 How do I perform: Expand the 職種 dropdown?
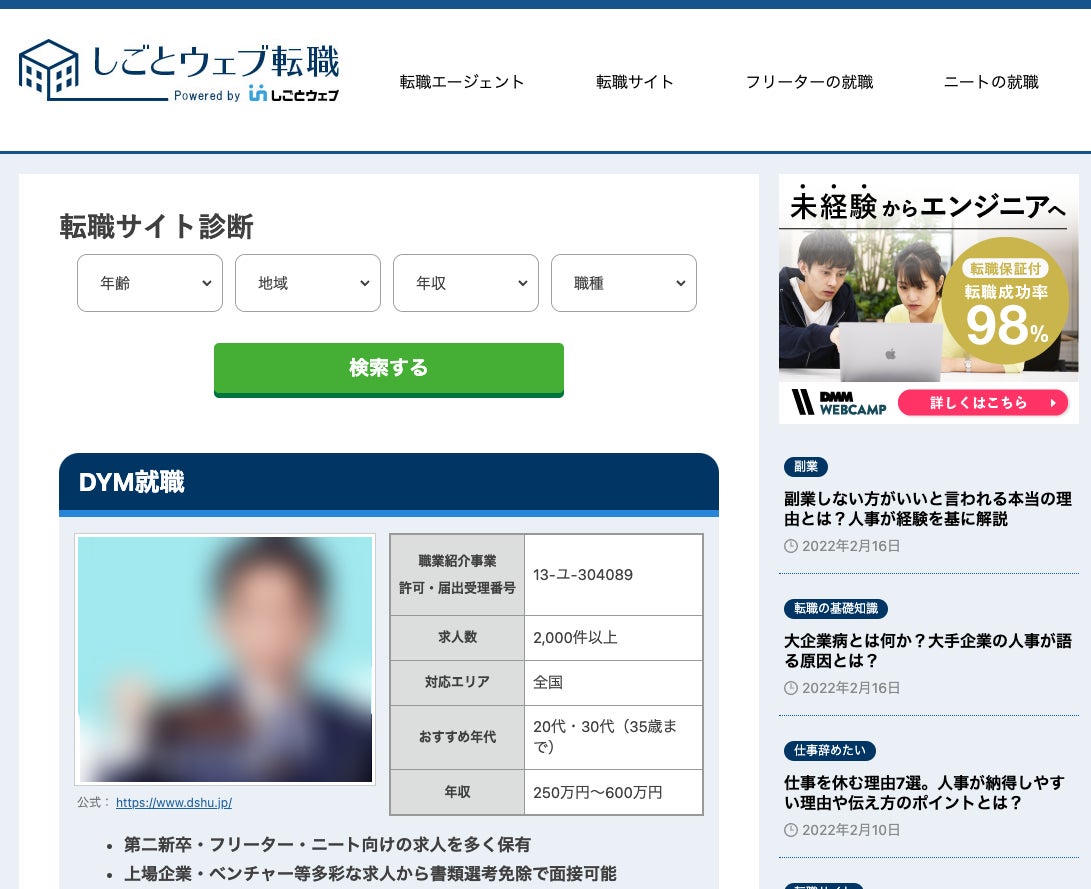coord(623,283)
